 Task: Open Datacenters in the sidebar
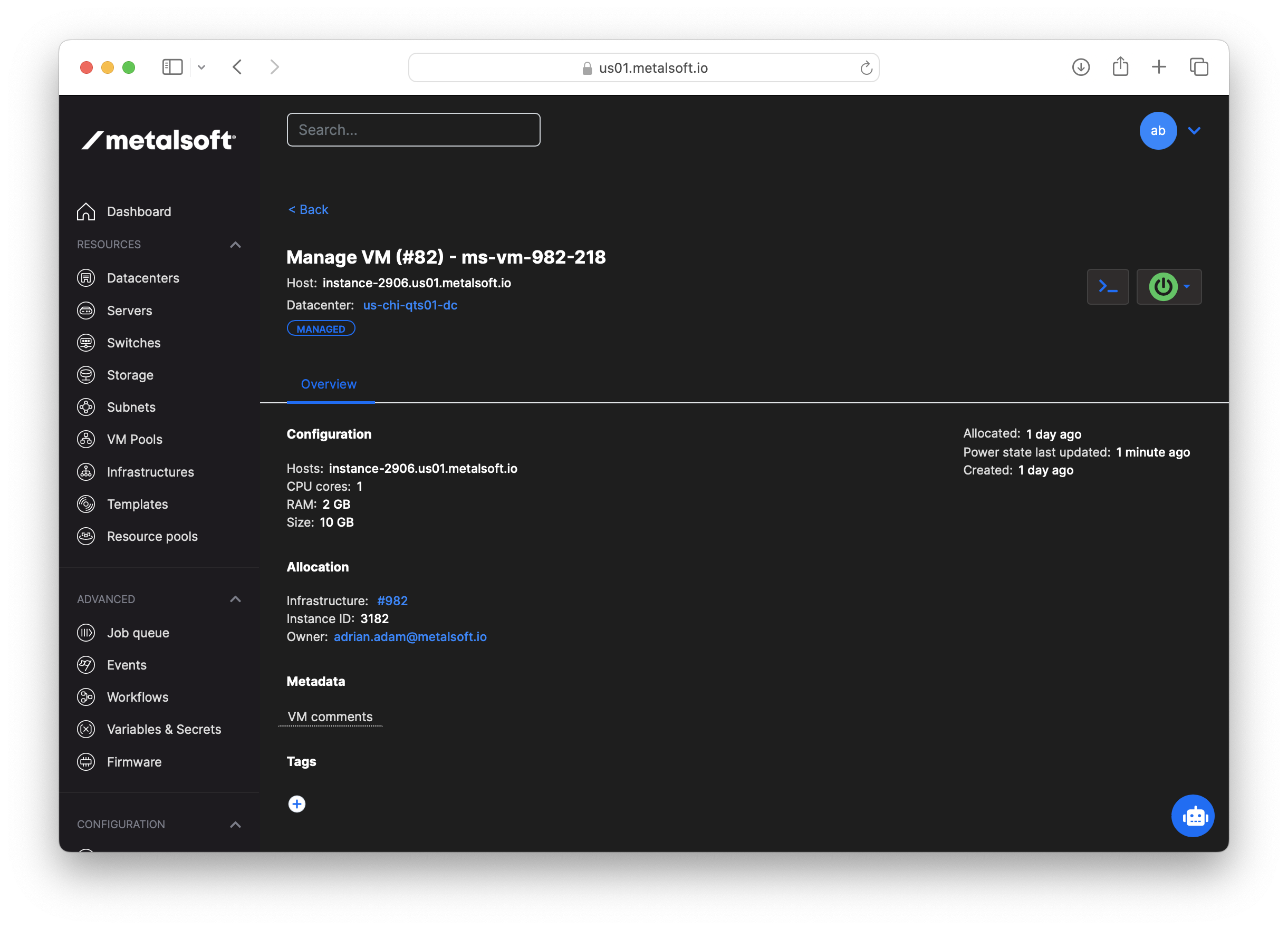[x=143, y=278]
